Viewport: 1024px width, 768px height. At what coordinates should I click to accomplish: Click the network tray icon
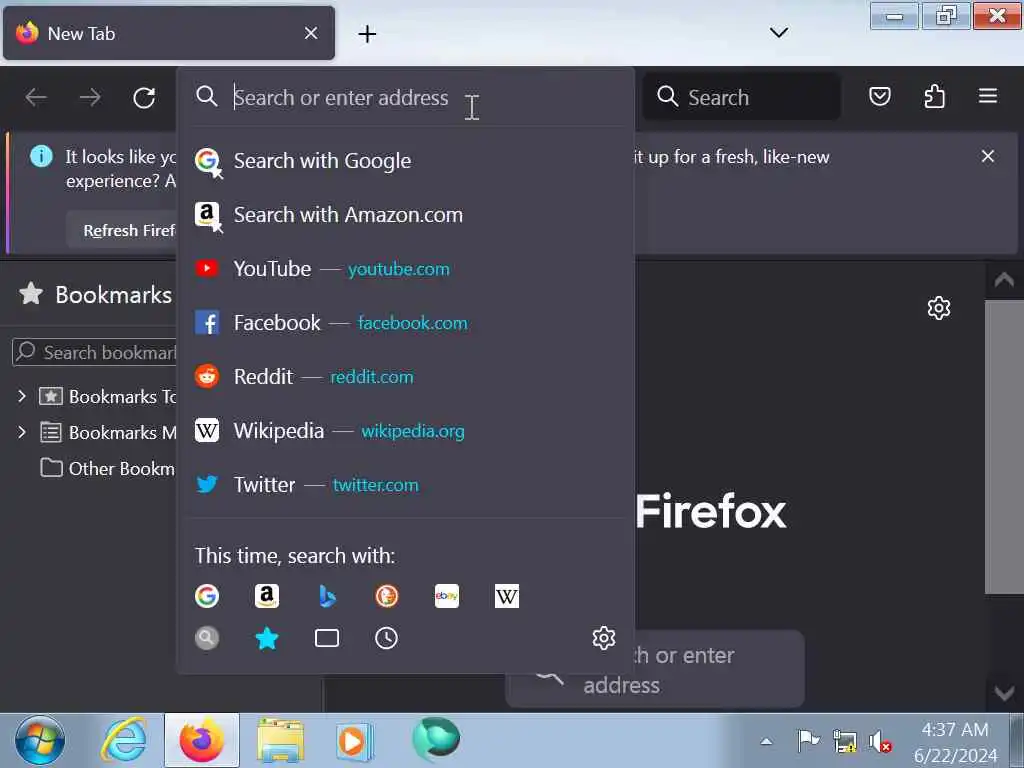844,742
